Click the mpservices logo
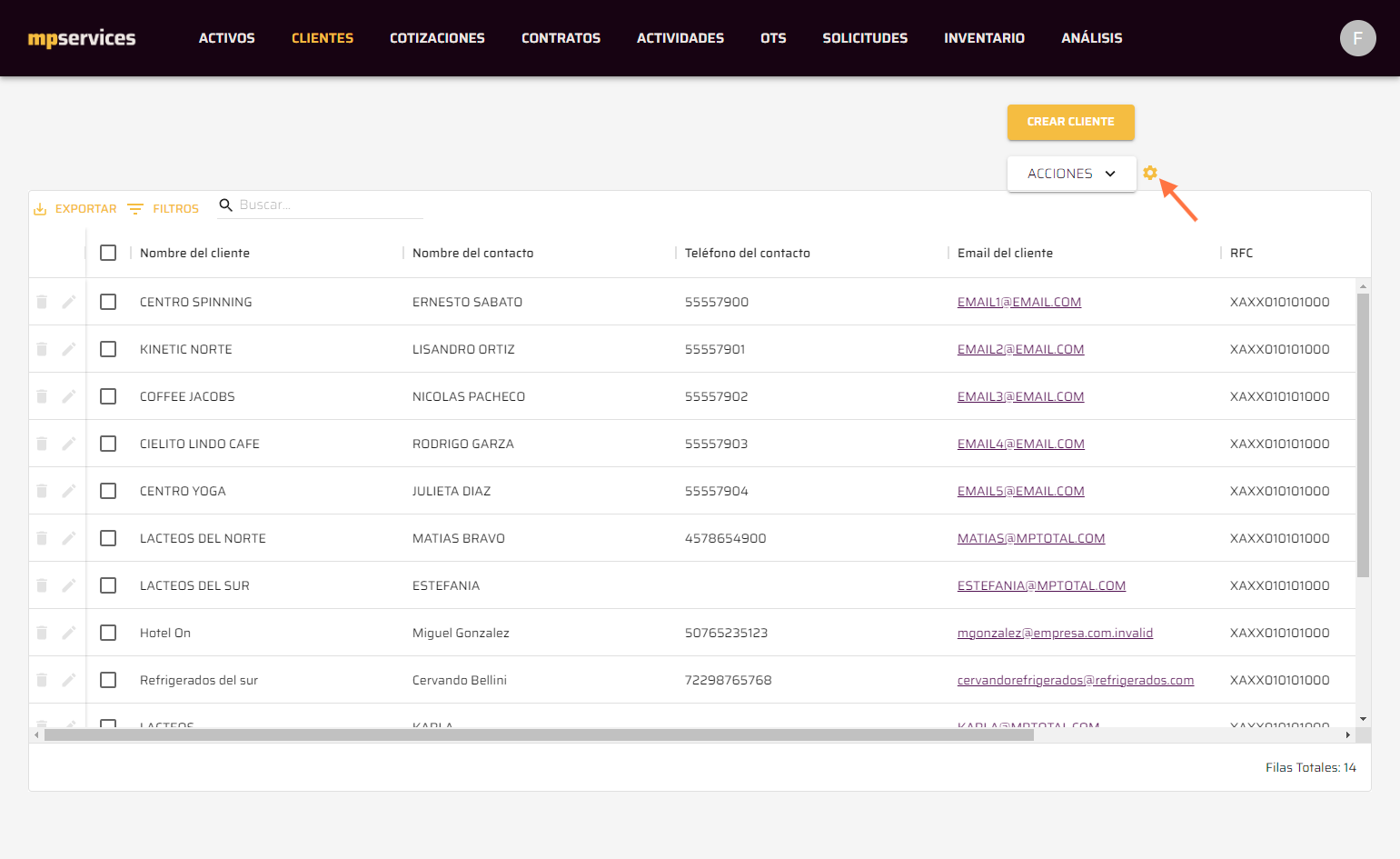 (82, 38)
